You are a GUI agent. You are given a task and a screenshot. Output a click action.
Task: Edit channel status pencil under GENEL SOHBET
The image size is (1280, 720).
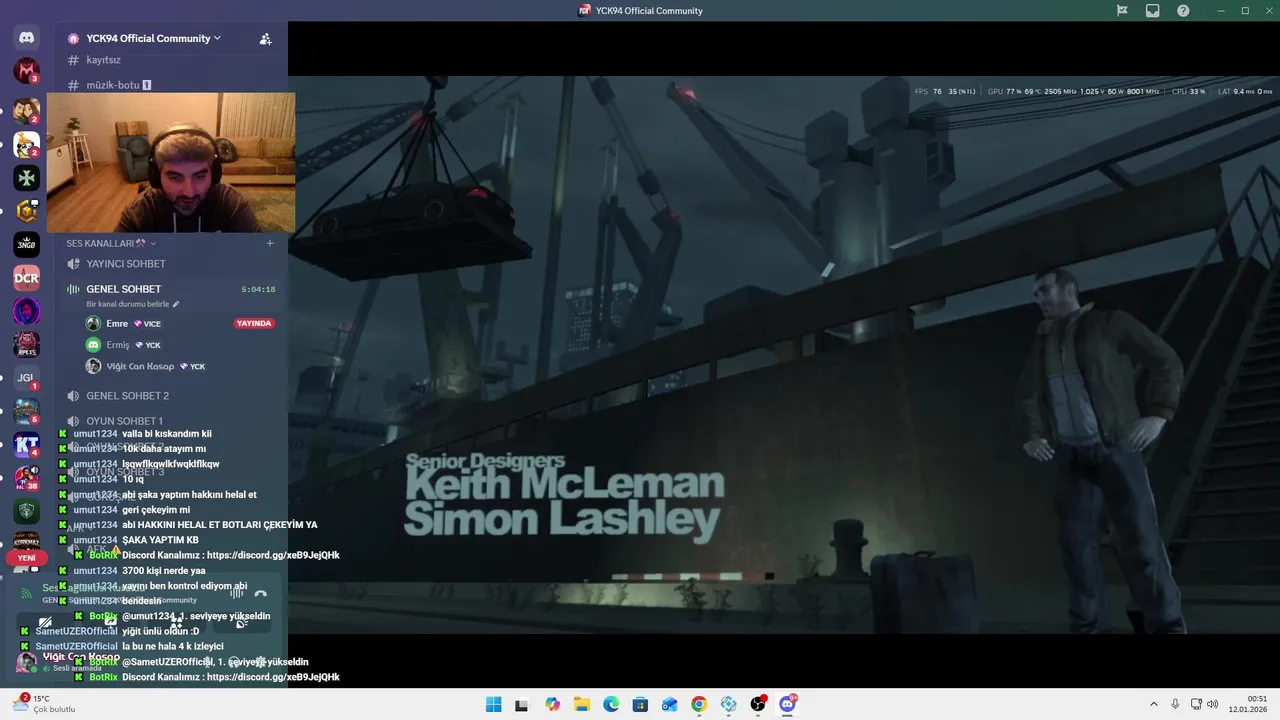pyautogui.click(x=176, y=304)
